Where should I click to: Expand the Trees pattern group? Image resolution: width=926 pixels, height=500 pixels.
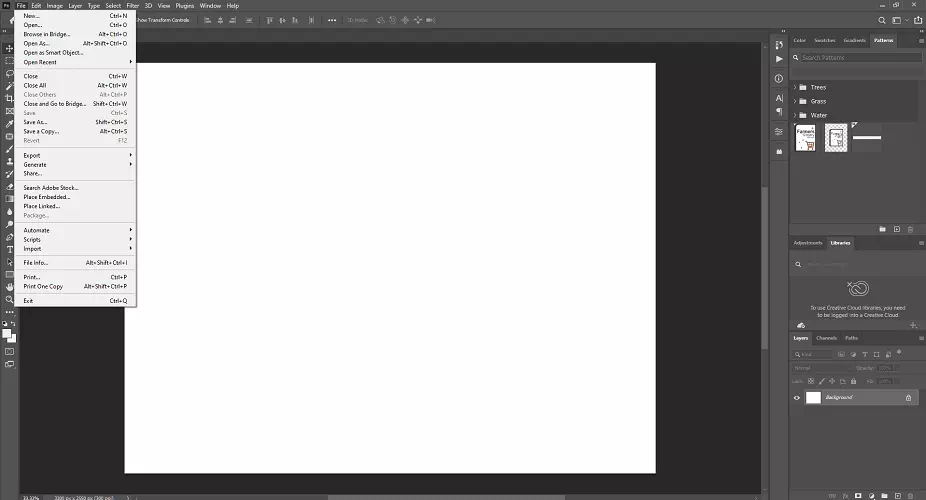point(795,87)
